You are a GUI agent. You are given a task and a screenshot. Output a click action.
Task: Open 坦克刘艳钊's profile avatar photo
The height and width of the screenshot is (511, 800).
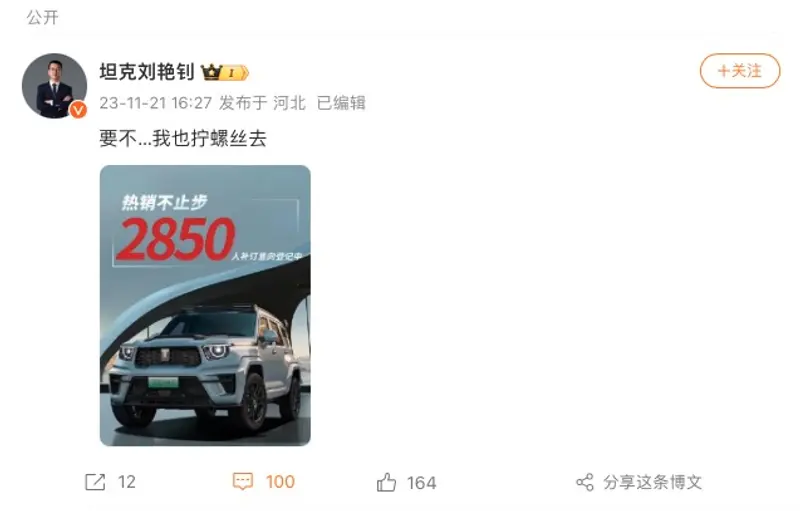point(54,86)
